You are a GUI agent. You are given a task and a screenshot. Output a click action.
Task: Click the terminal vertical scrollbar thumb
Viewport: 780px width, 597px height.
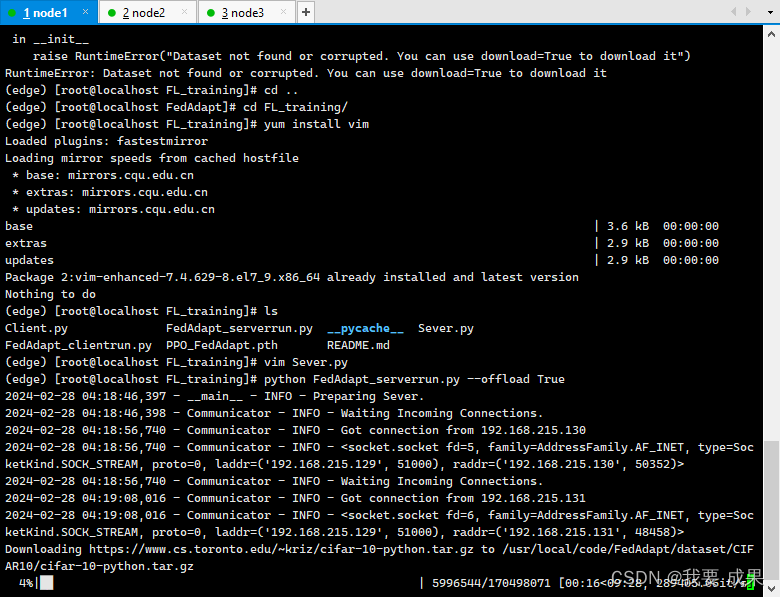(x=771, y=510)
